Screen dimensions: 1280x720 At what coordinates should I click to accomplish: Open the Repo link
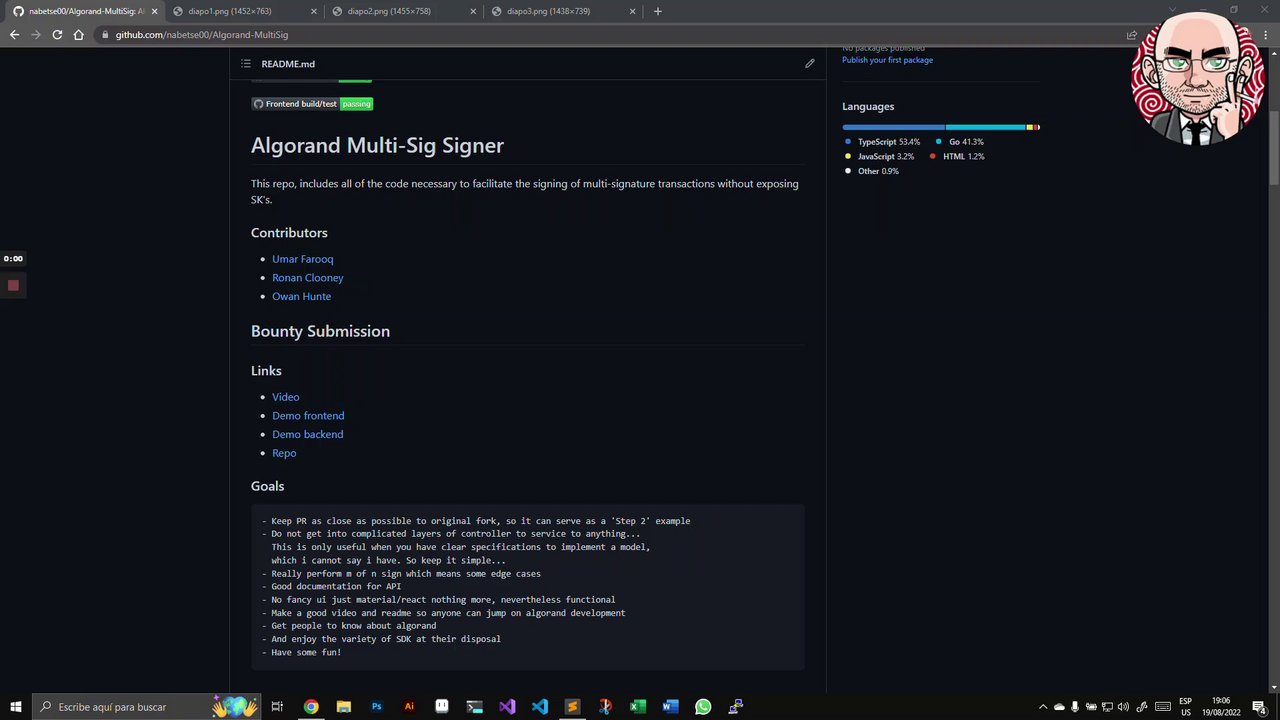click(x=284, y=453)
